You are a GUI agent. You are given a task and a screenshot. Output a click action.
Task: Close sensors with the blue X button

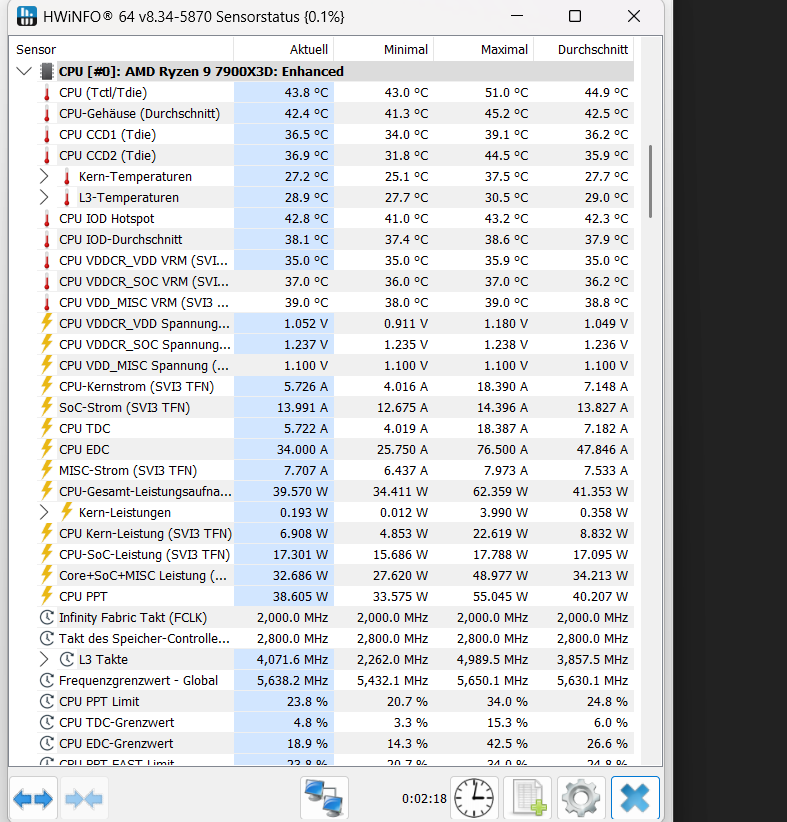coord(635,798)
